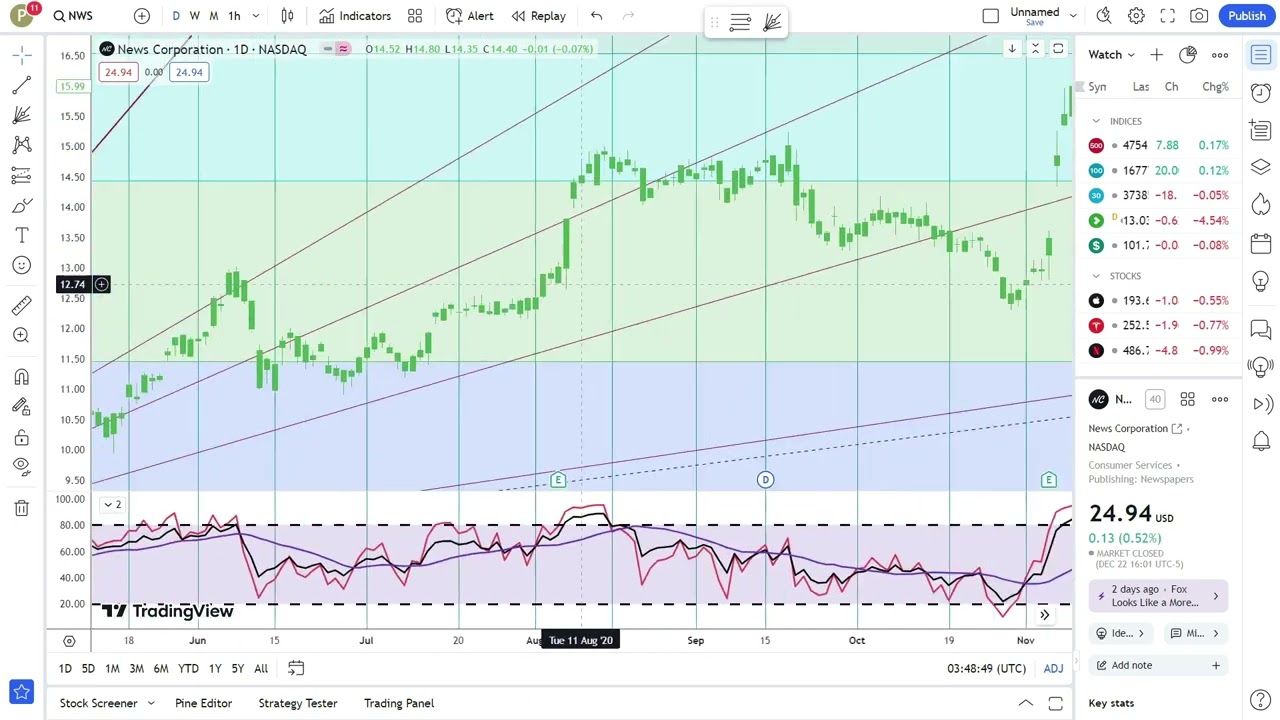Screen dimensions: 1280x720
Task: Open the help center question mark
Action: click(1261, 699)
